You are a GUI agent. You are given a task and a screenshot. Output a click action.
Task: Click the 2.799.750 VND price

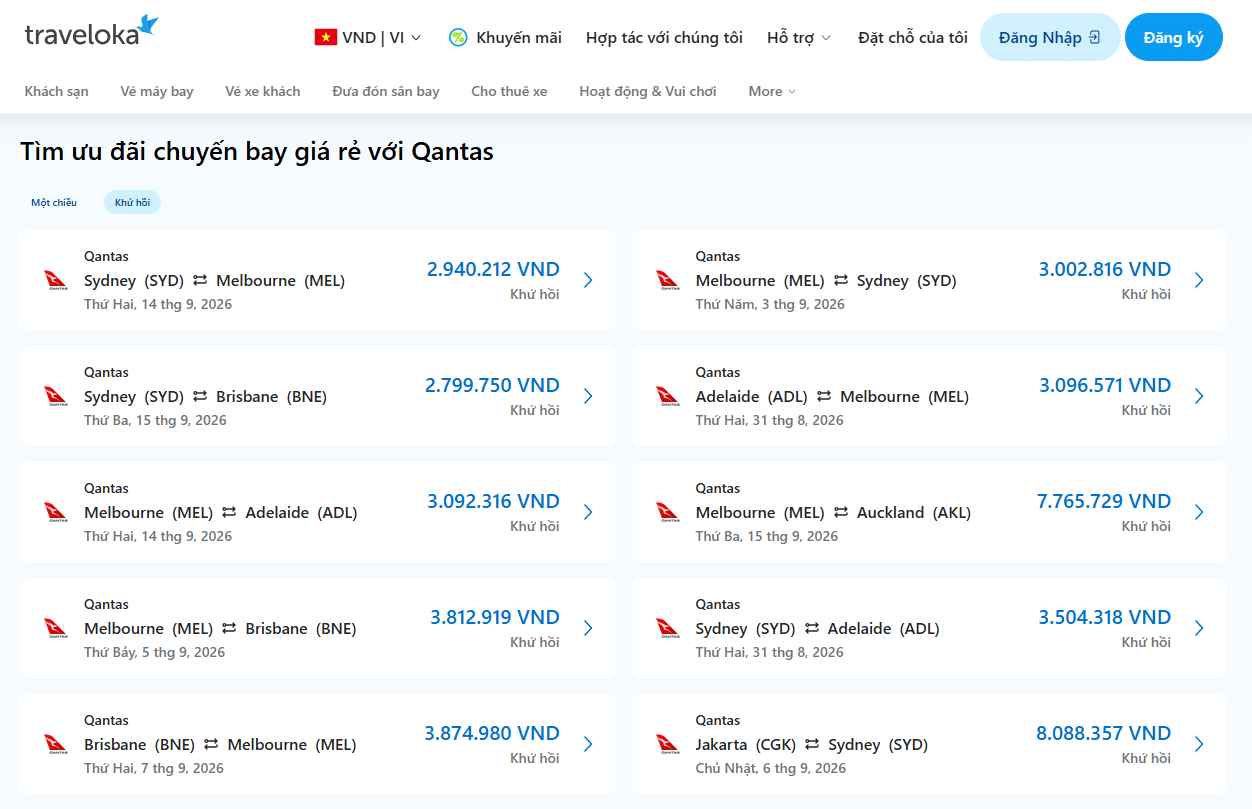tap(492, 385)
